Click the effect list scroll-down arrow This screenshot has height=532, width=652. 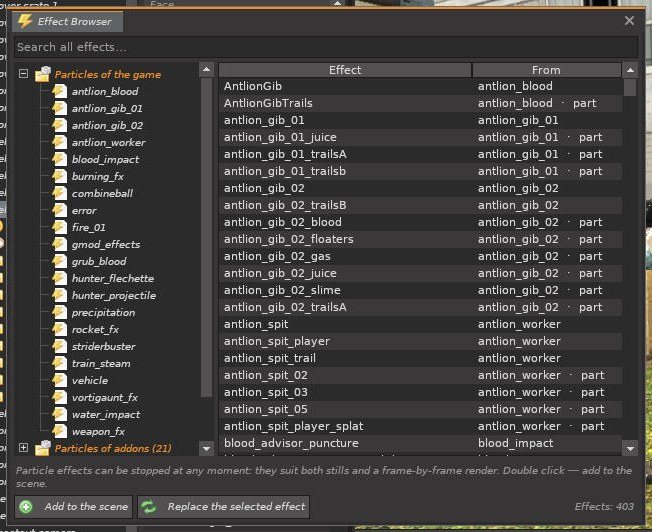click(x=630, y=448)
